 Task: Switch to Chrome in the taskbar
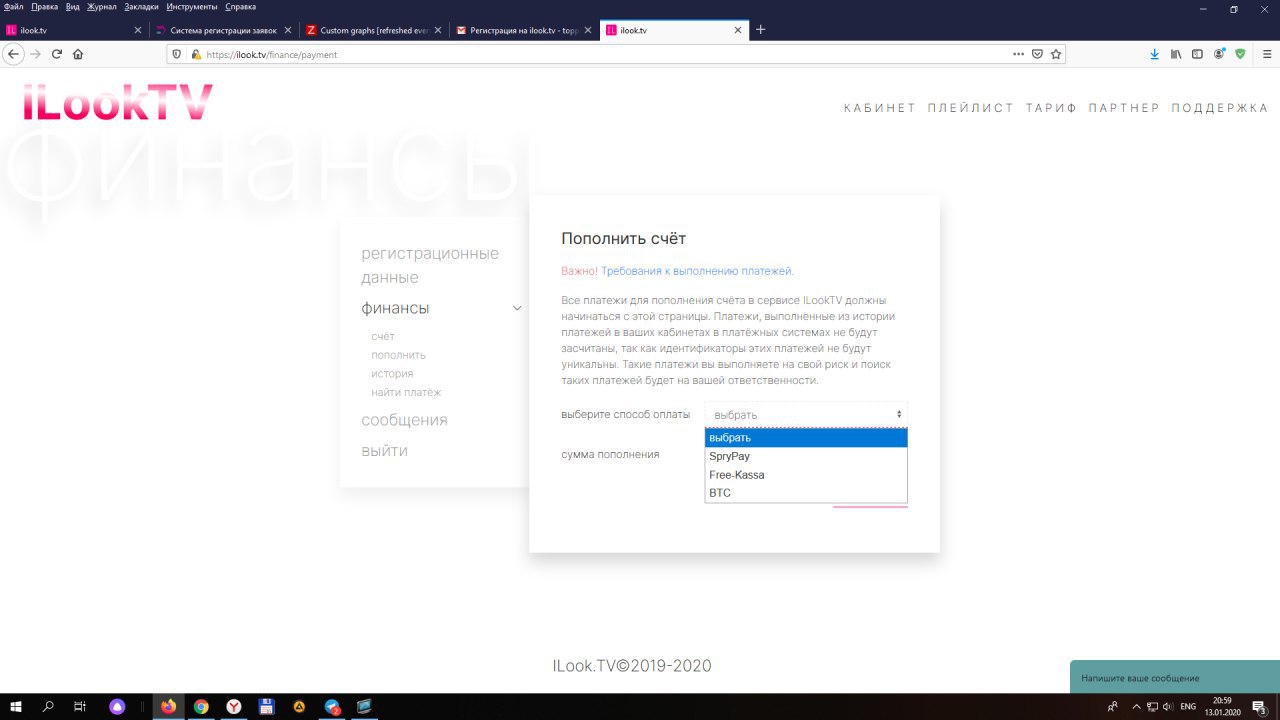(x=201, y=706)
